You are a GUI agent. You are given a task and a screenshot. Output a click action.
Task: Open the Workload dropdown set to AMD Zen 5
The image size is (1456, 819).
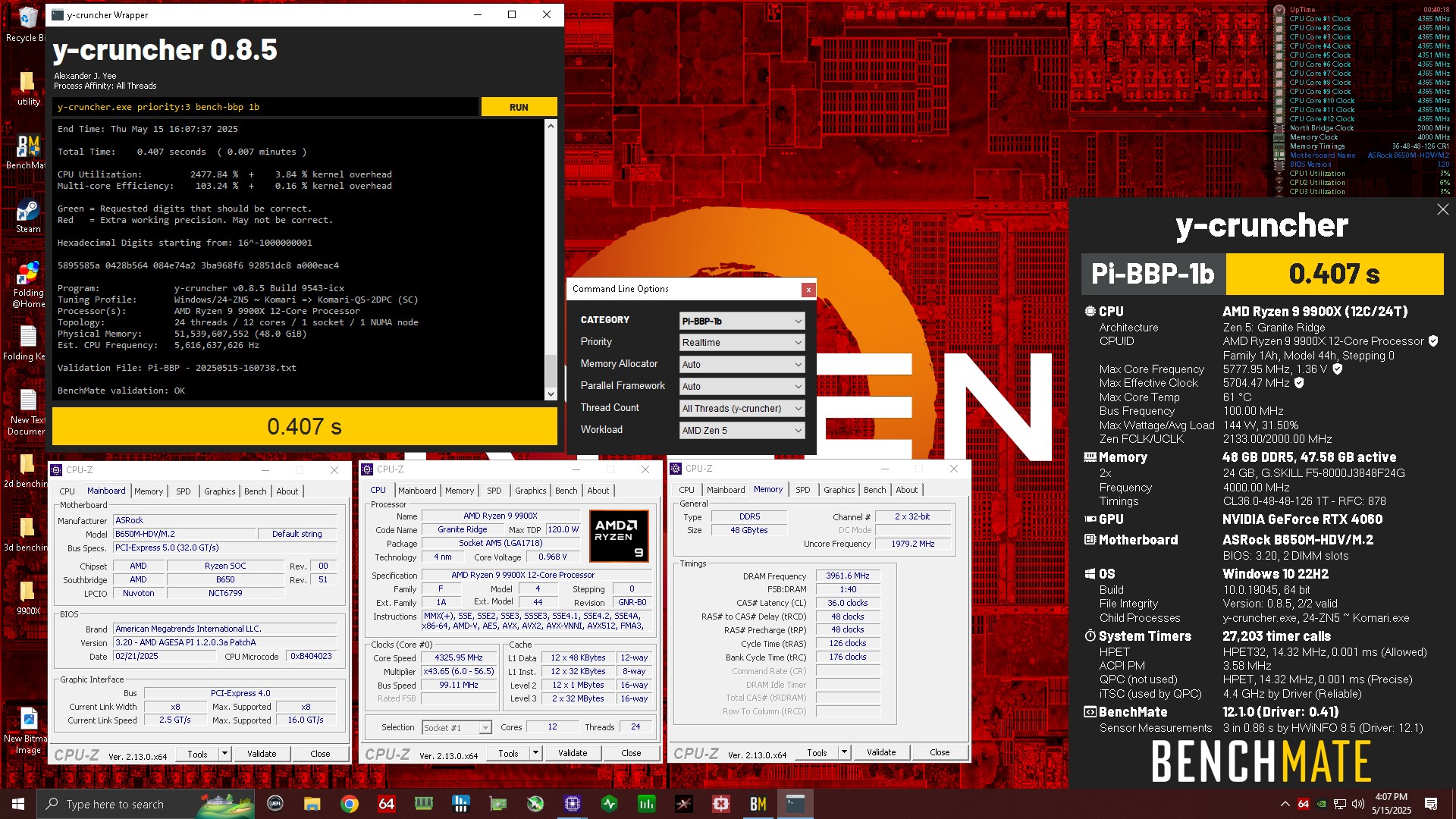[x=742, y=431]
